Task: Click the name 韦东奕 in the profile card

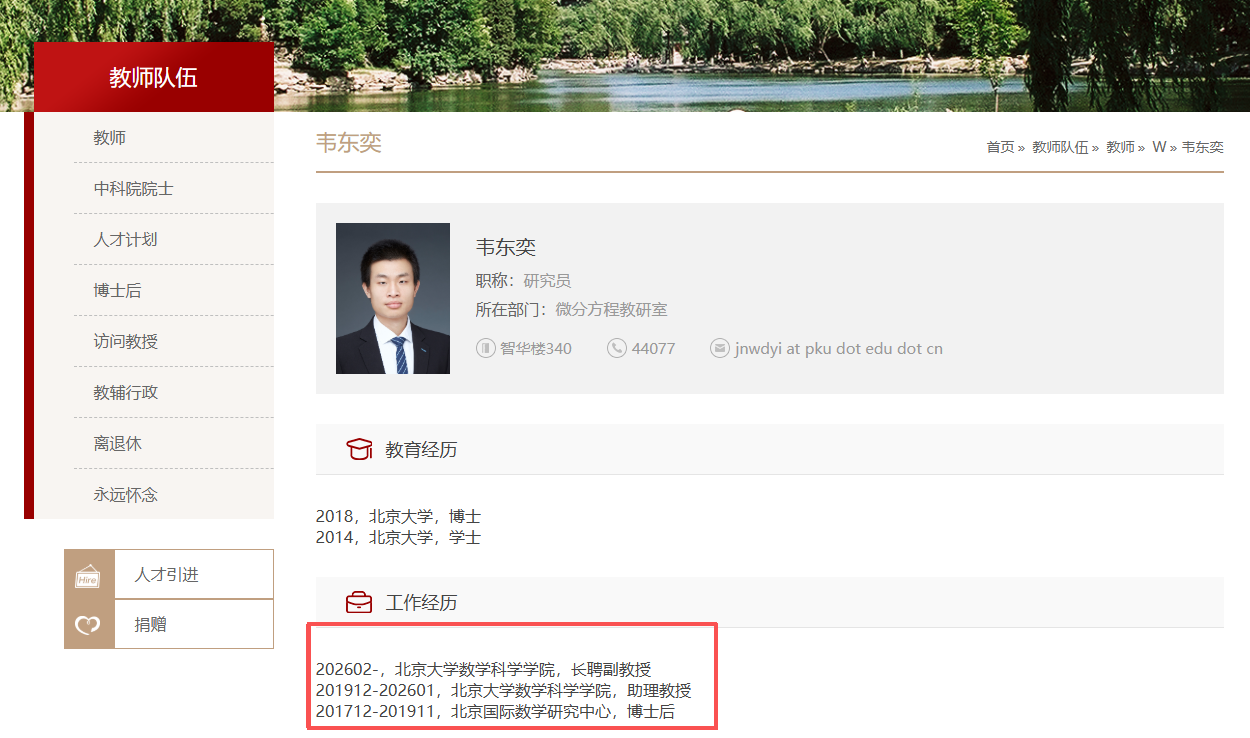Action: pos(506,248)
